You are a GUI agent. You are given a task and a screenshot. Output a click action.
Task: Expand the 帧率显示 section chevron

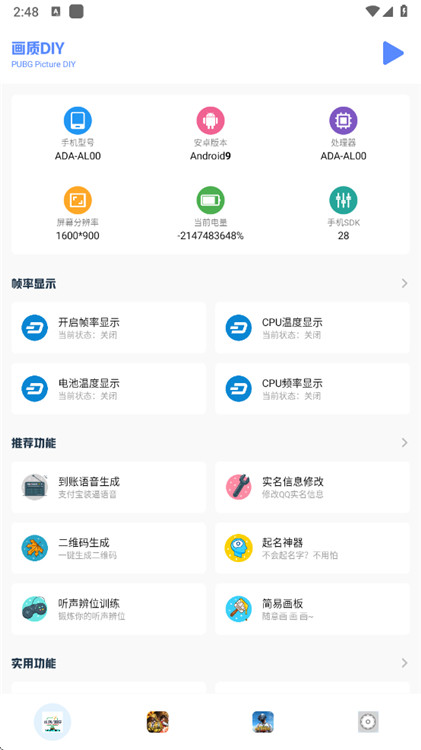click(405, 283)
